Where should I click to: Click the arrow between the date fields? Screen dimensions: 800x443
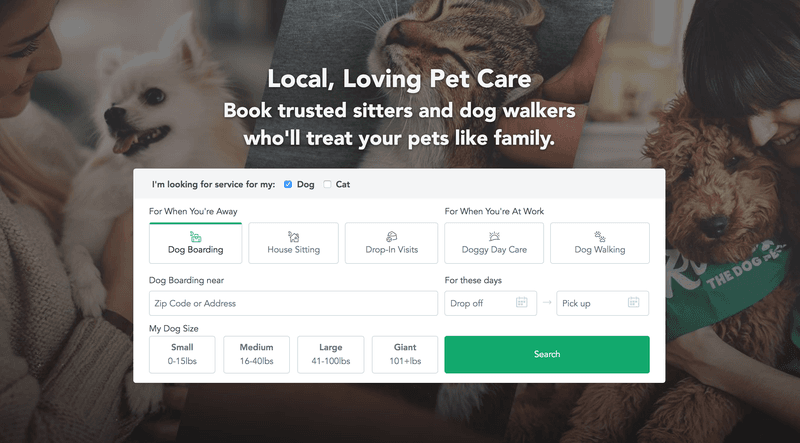pos(547,303)
